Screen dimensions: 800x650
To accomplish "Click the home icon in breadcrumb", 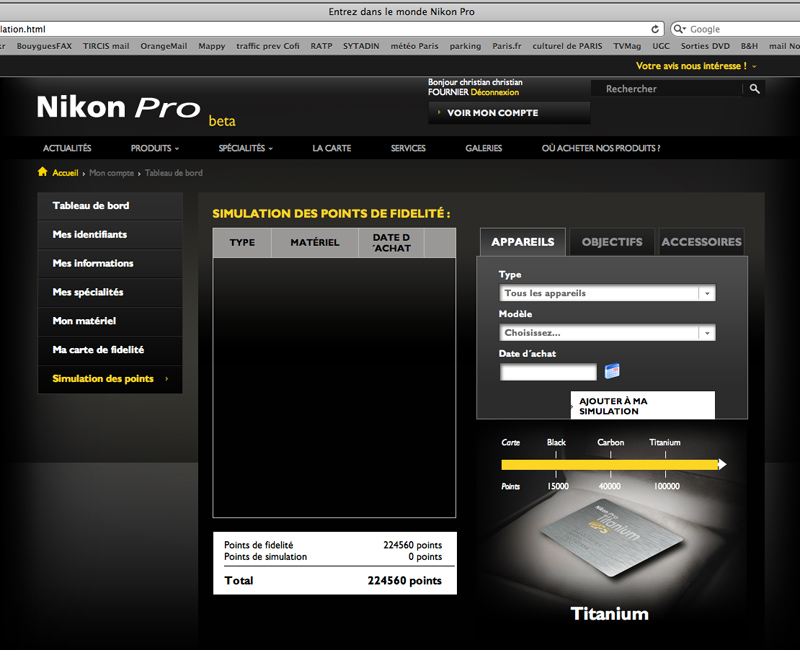I will [x=42, y=172].
